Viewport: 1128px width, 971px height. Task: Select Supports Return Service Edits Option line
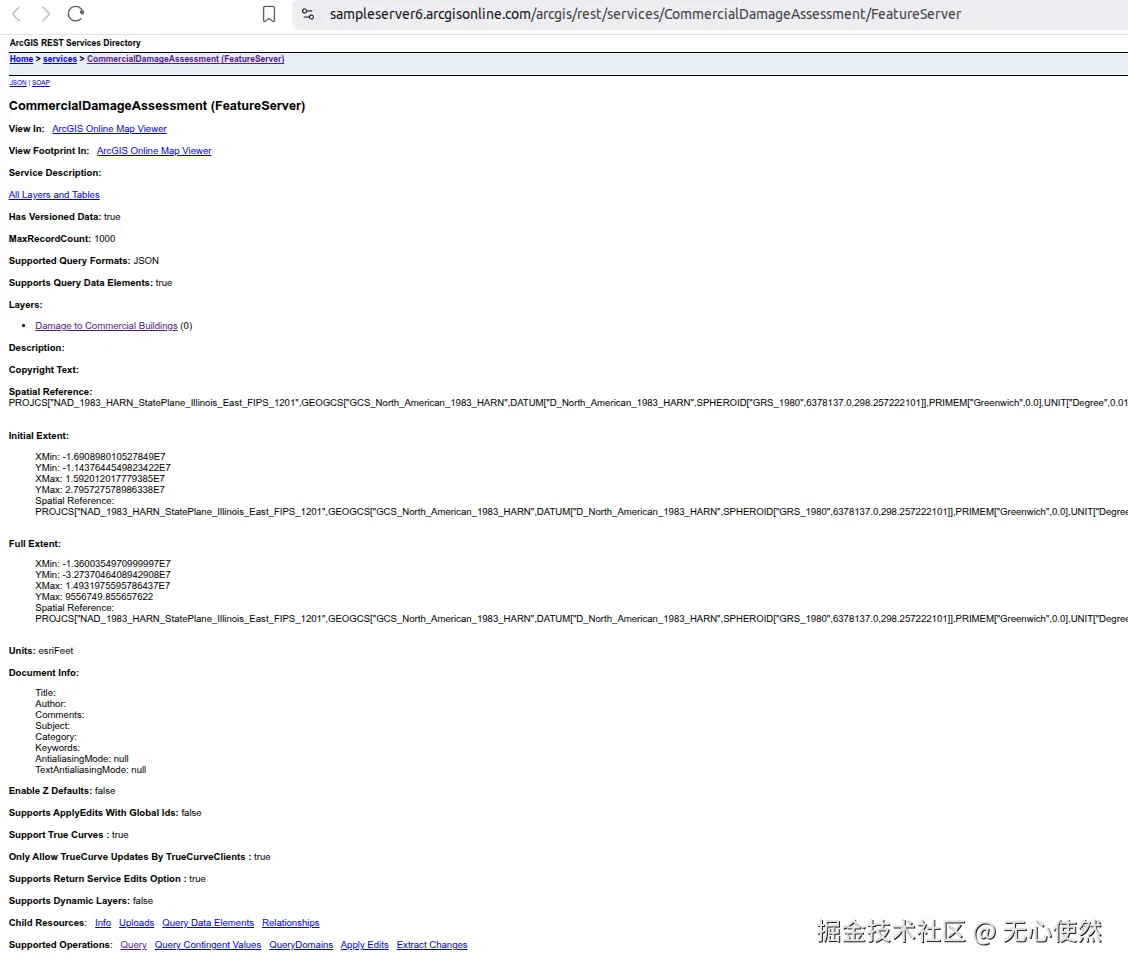(x=107, y=879)
